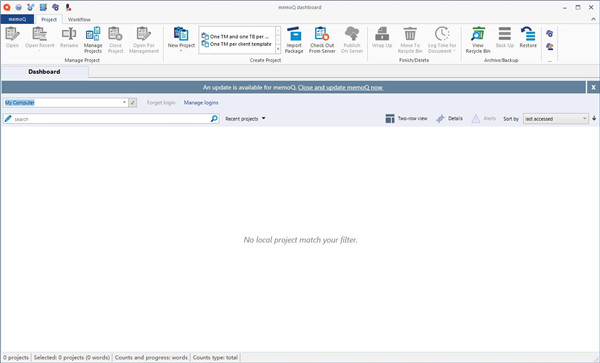Open the New Project dropdown arrow
Screen dimensions: 600x363
coord(181,51)
